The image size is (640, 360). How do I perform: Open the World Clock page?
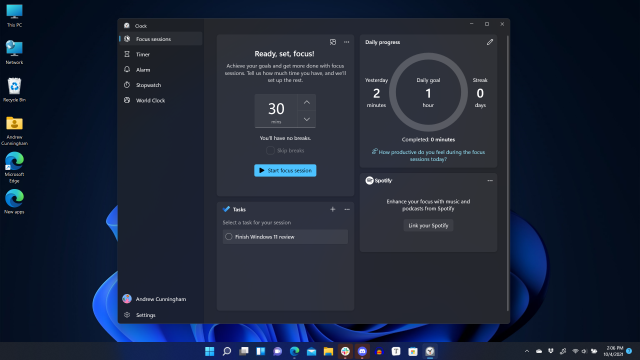[x=161, y=100]
